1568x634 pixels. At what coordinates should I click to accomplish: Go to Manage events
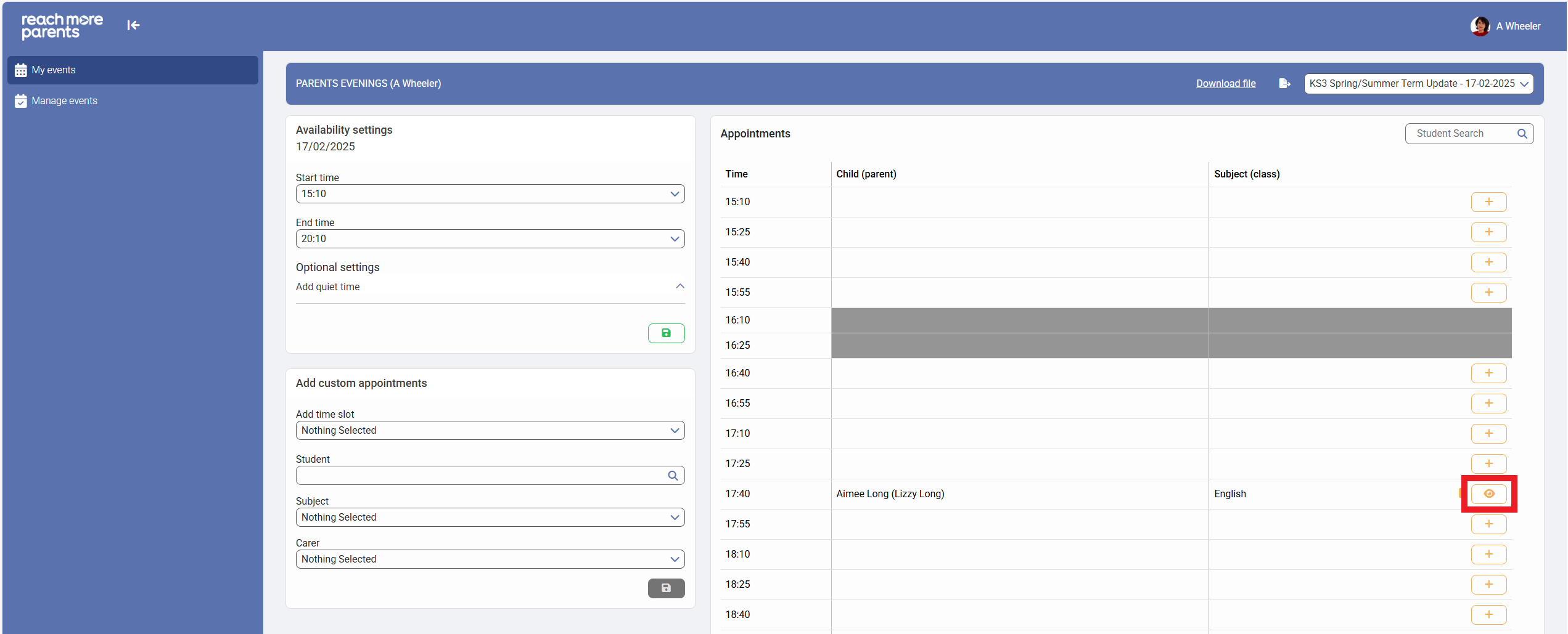point(65,101)
